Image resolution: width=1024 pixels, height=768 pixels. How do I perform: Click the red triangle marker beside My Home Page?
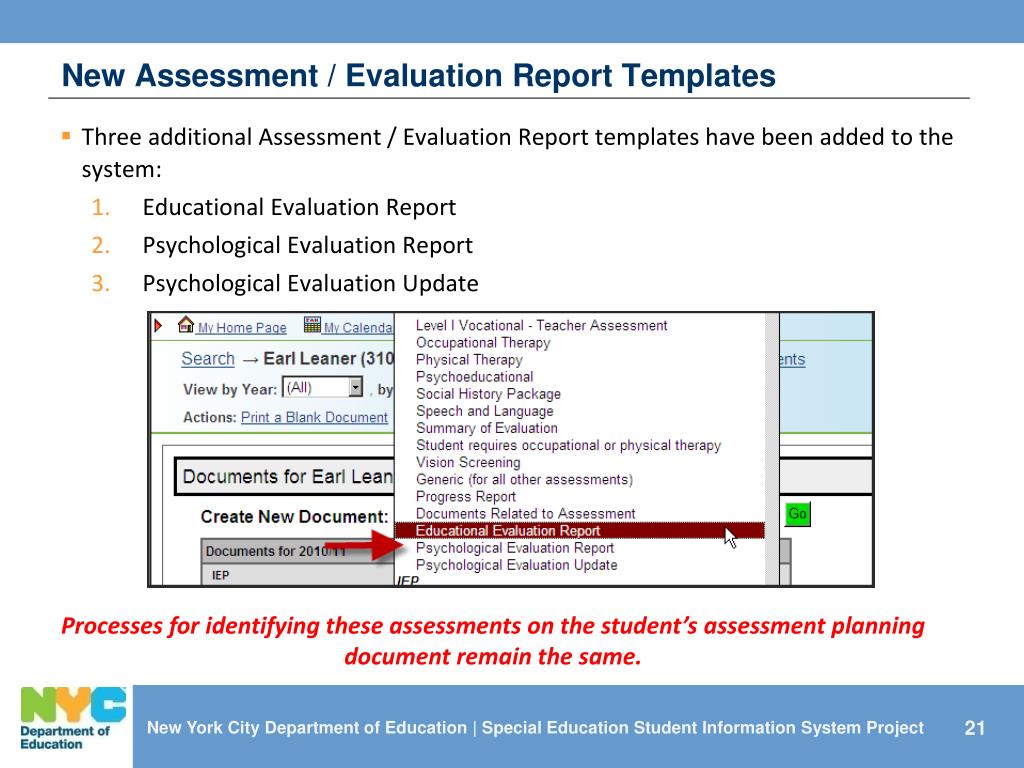158,325
